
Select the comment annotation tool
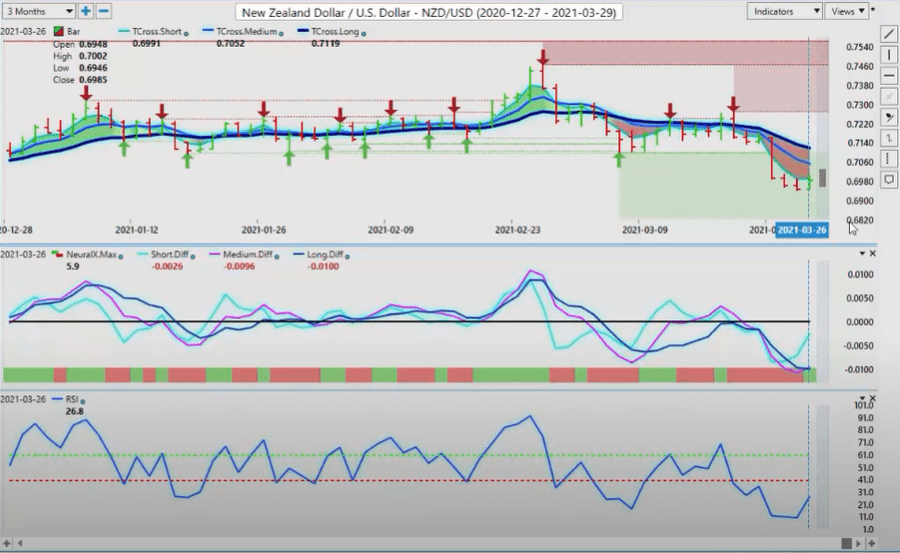[x=889, y=180]
